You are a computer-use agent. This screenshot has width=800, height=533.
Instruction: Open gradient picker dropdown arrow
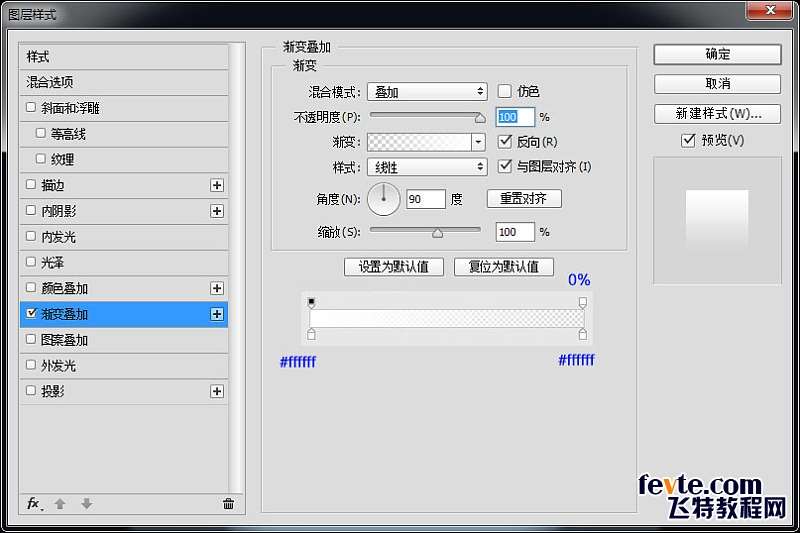click(x=478, y=142)
